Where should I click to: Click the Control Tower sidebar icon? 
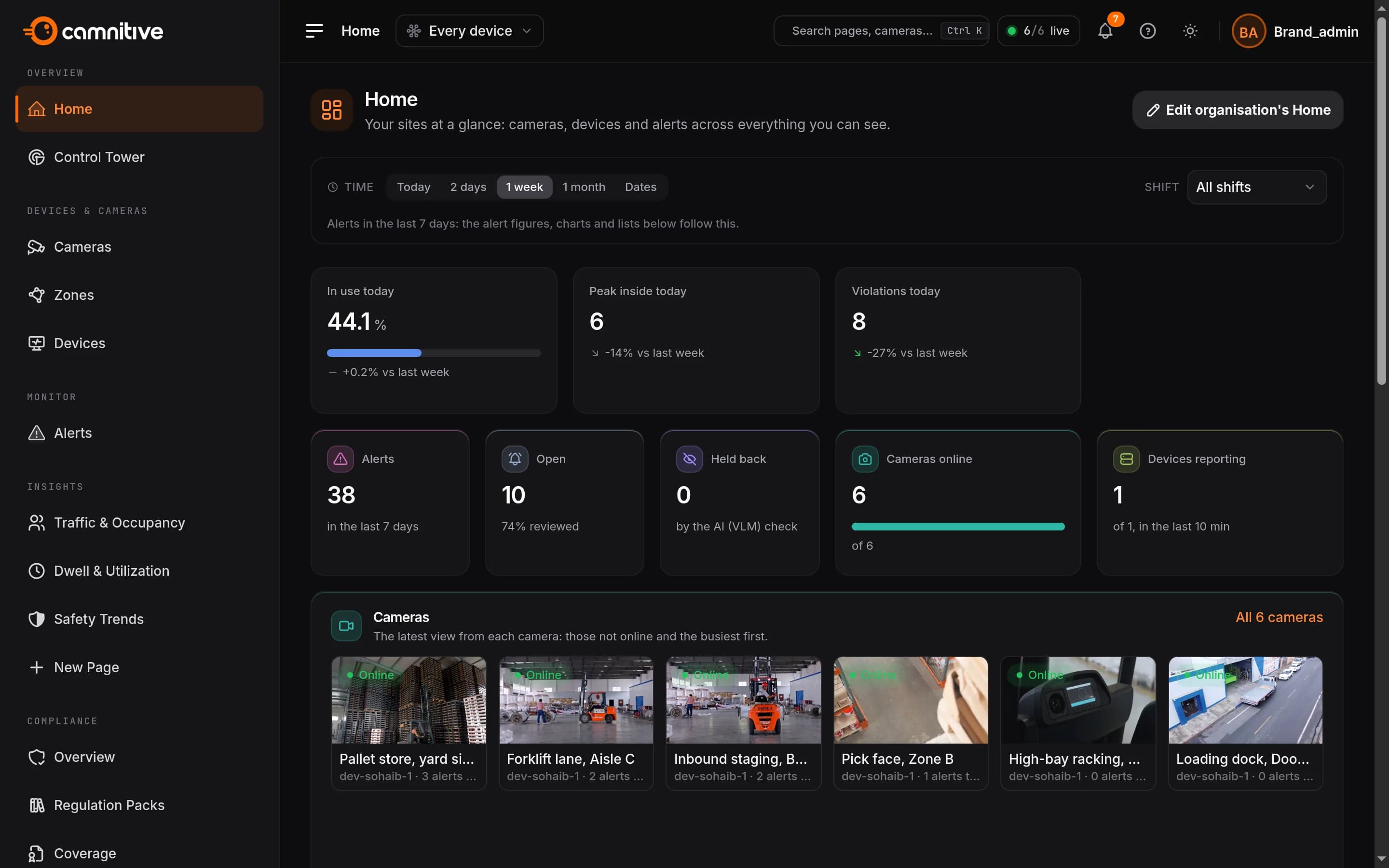click(36, 157)
